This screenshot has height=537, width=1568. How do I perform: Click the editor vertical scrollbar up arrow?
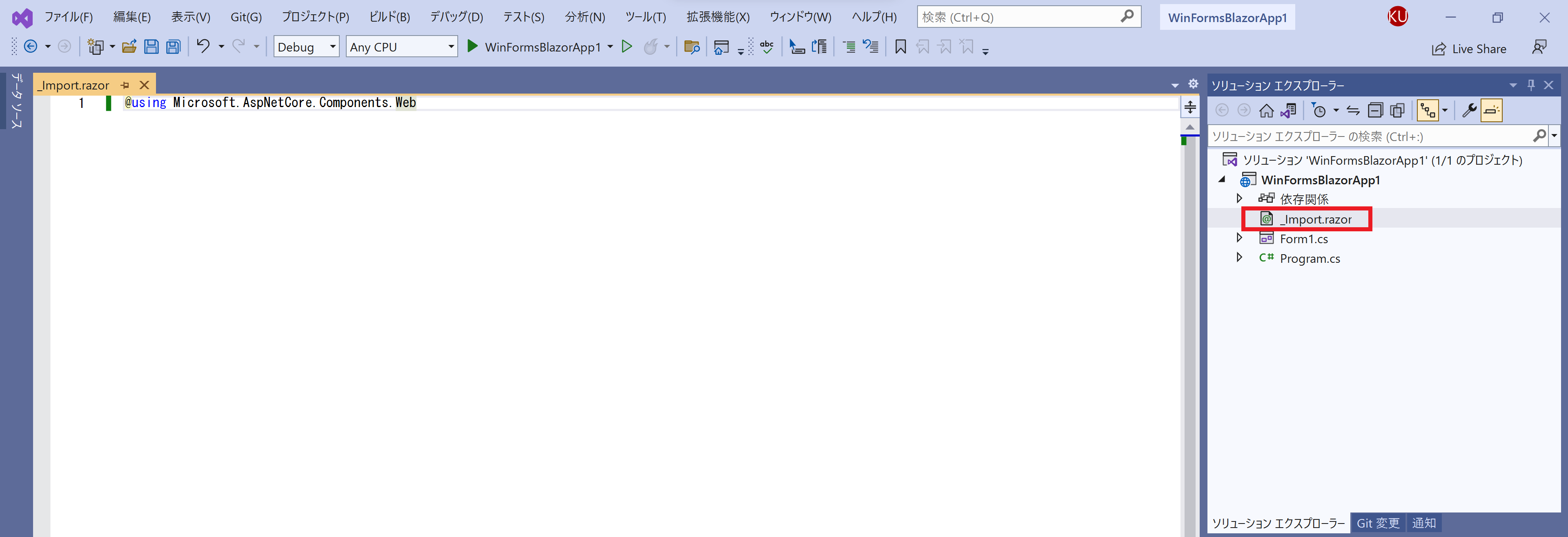click(1190, 127)
